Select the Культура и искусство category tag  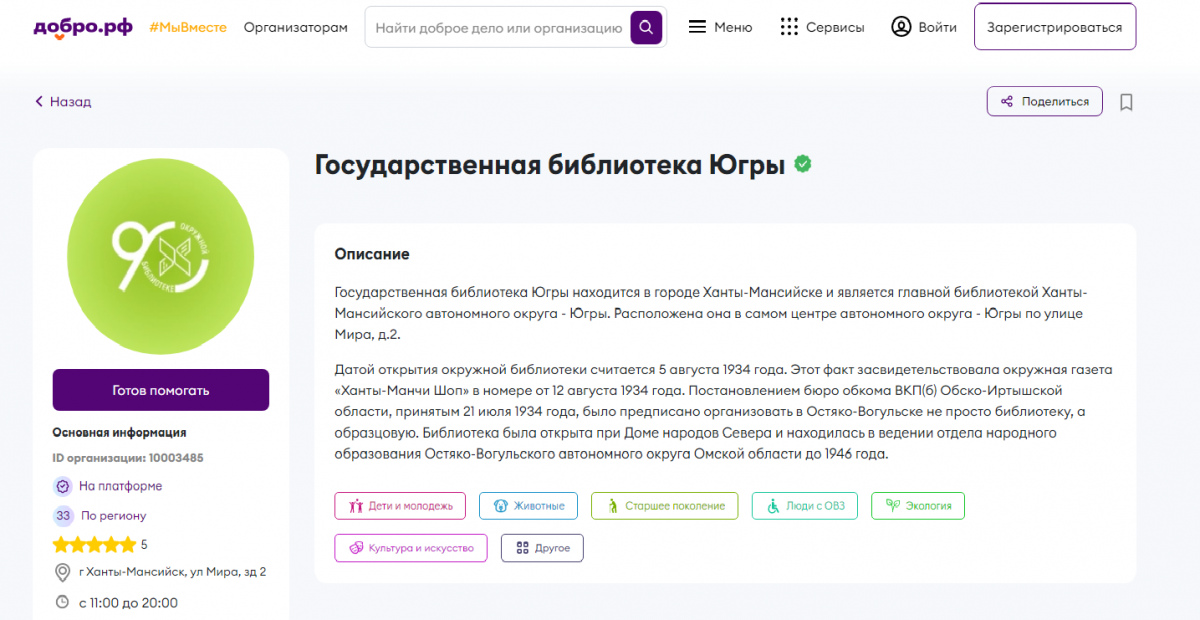411,548
